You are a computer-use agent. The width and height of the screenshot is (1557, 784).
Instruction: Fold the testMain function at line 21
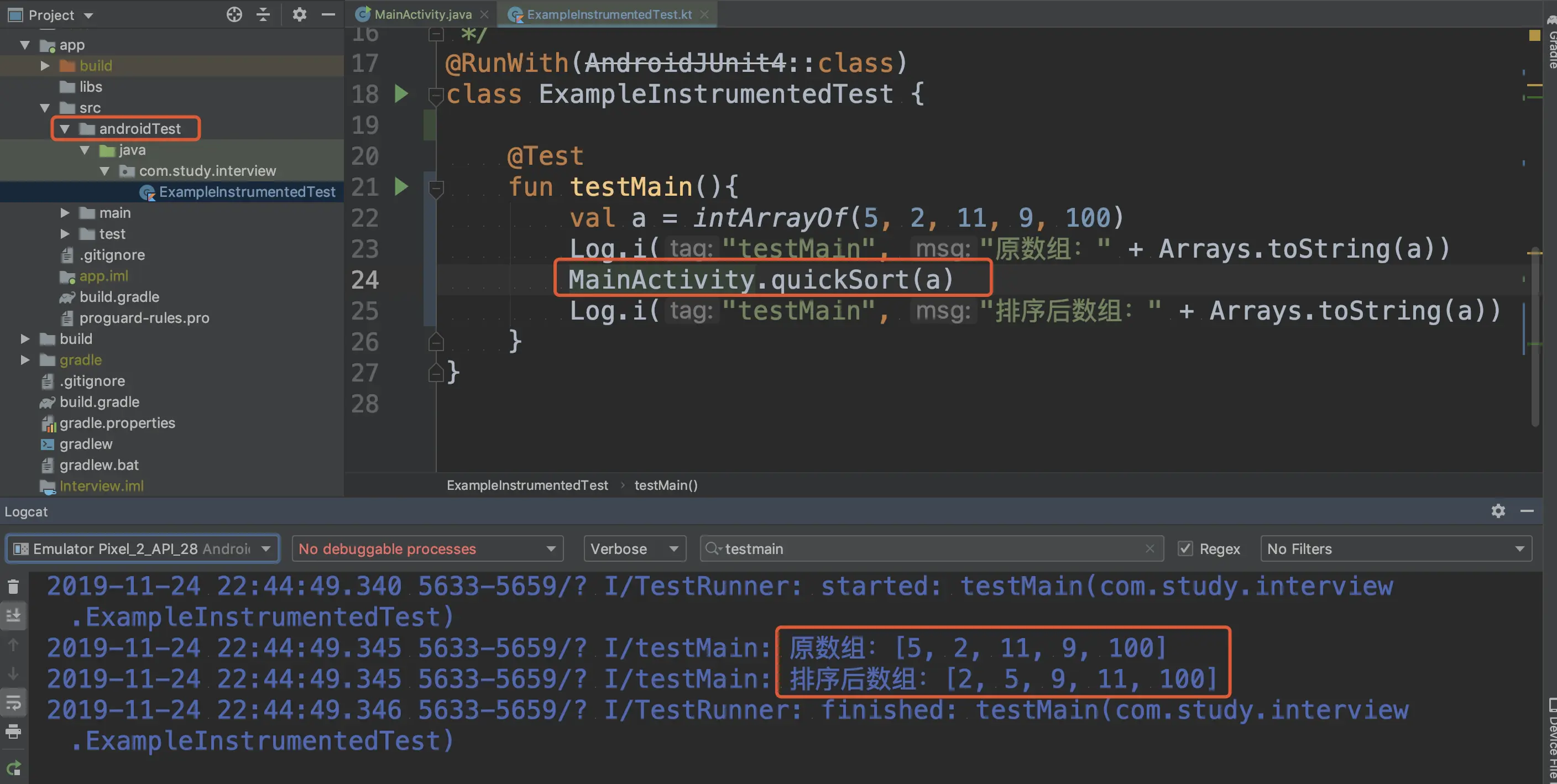(436, 189)
